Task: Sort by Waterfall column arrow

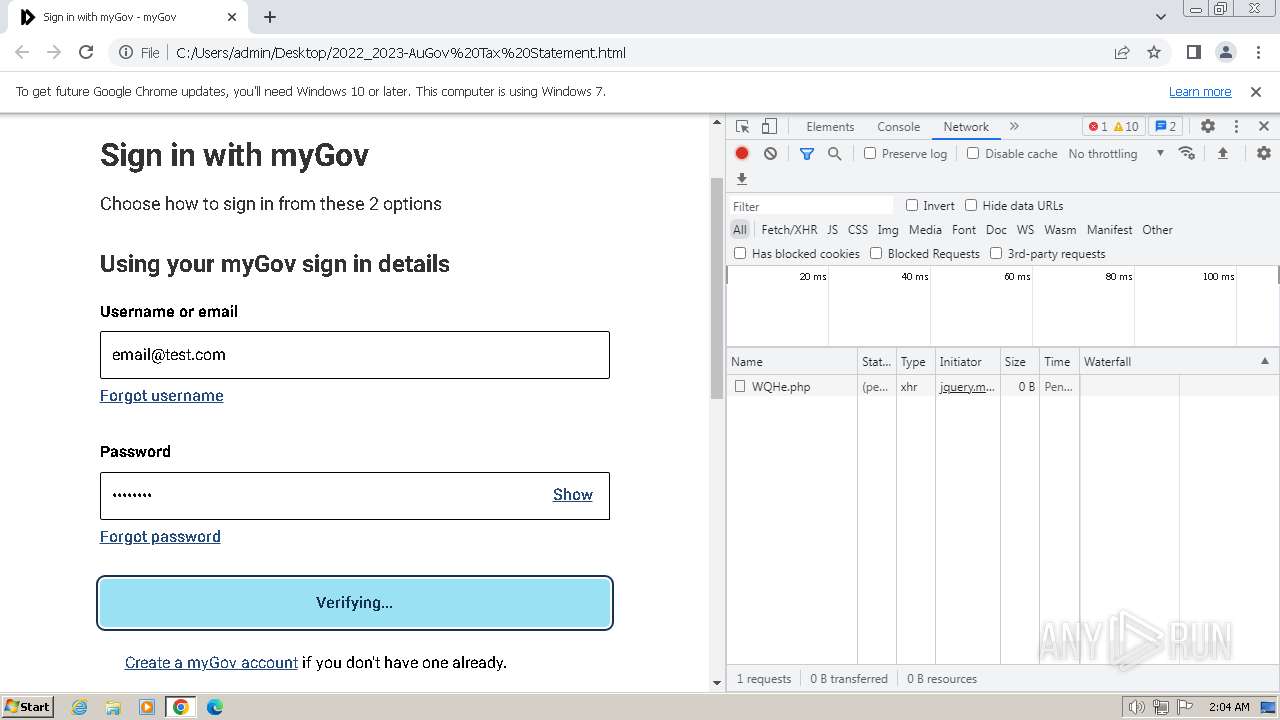Action: [1264, 361]
